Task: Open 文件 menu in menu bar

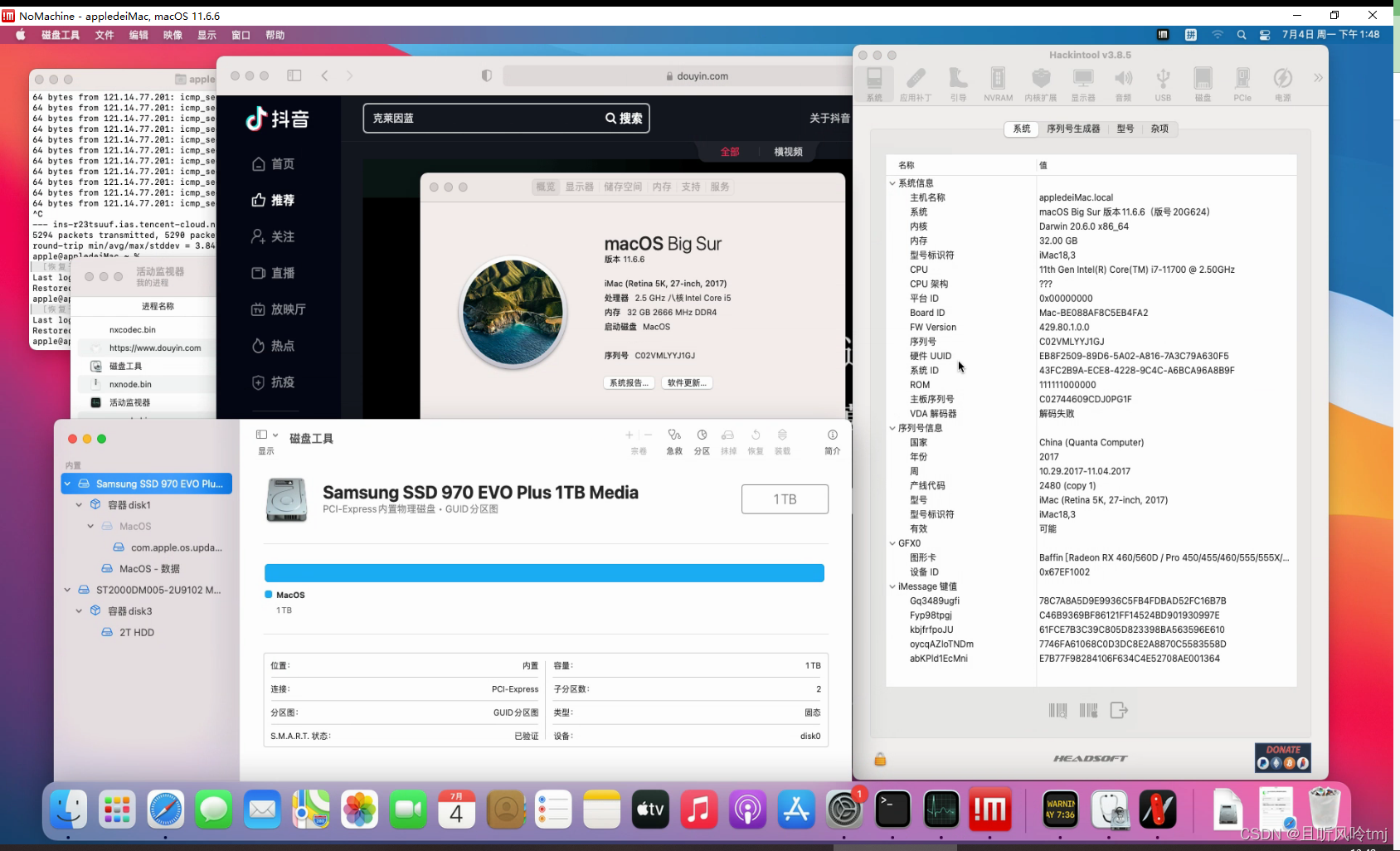Action: click(x=105, y=35)
